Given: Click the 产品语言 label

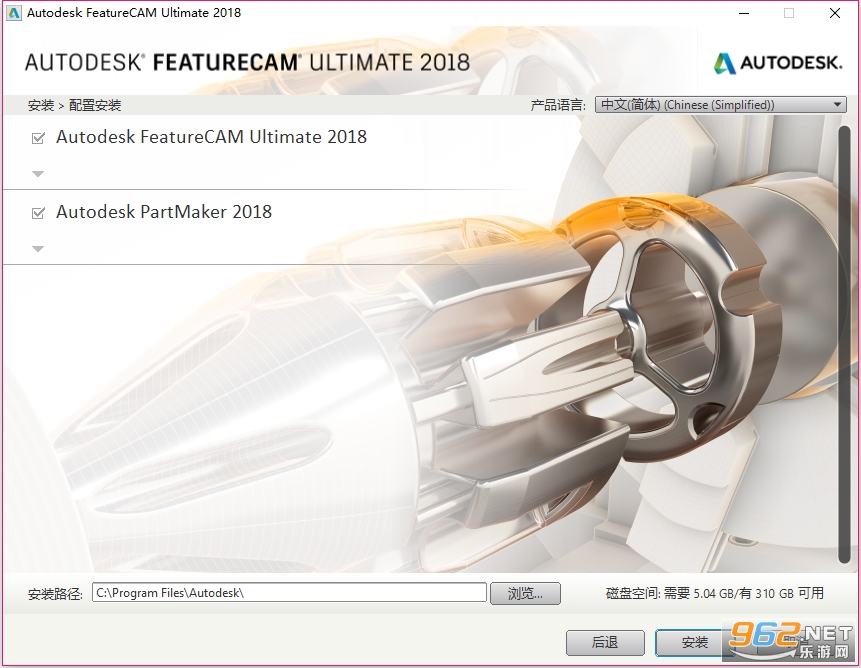Looking at the screenshot, I should coord(558,105).
